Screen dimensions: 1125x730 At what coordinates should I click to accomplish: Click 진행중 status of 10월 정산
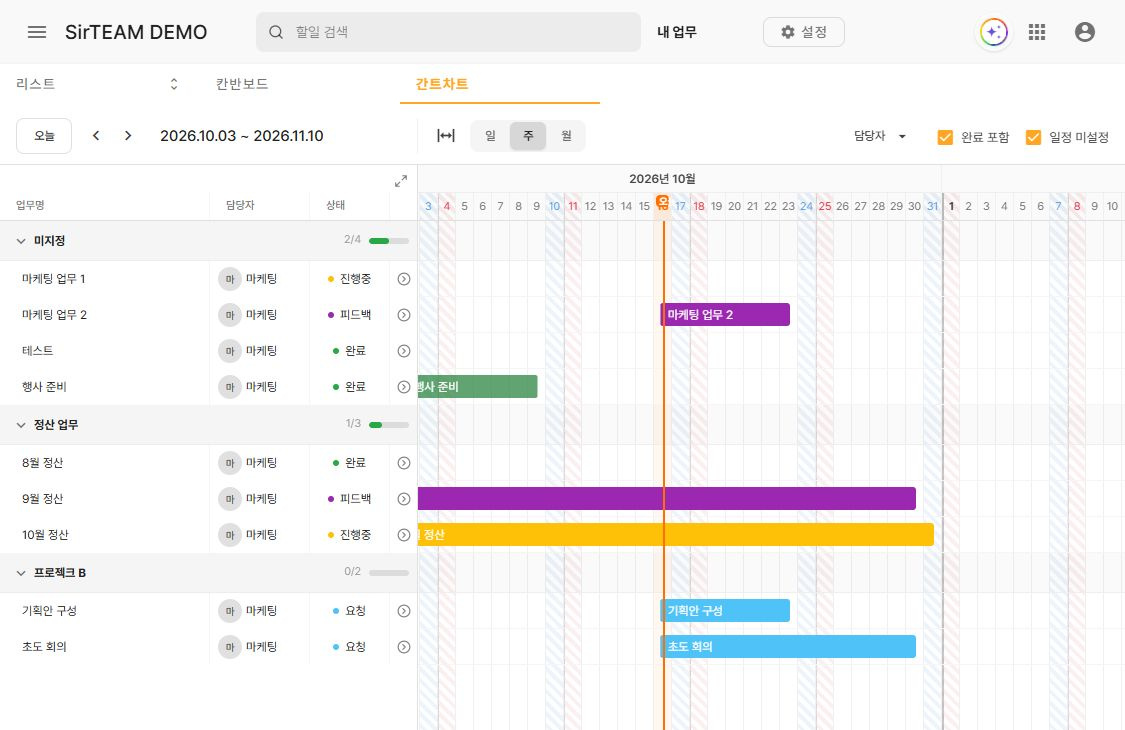349,535
